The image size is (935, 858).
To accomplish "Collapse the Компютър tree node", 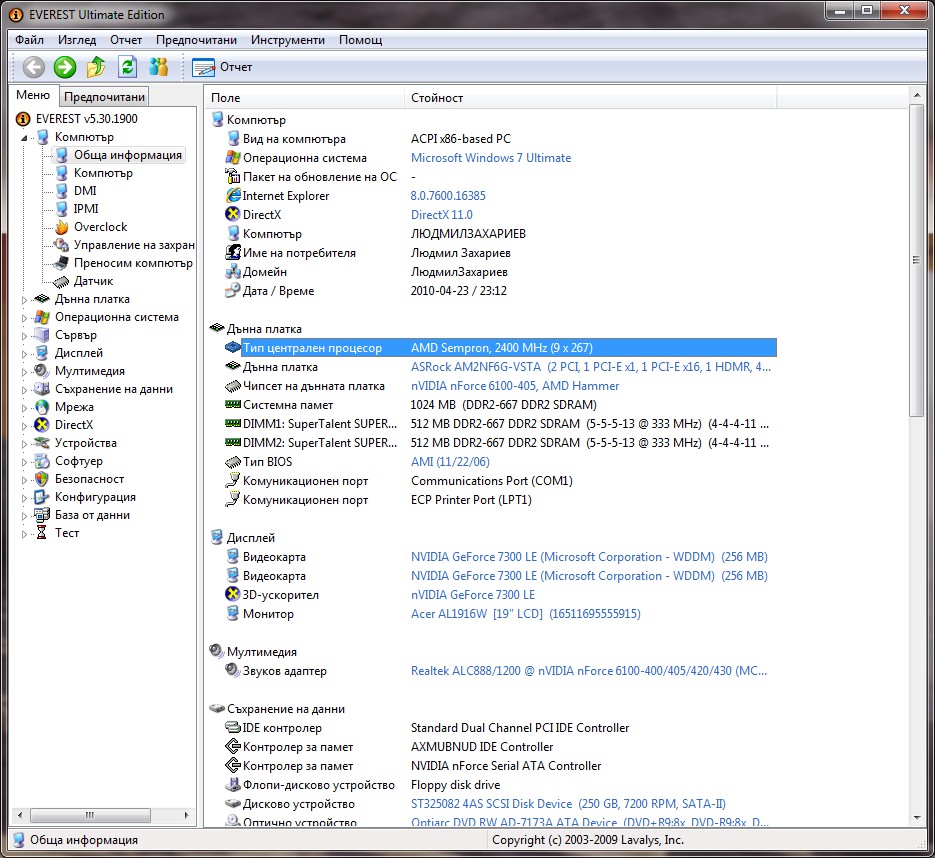I will pos(24,138).
